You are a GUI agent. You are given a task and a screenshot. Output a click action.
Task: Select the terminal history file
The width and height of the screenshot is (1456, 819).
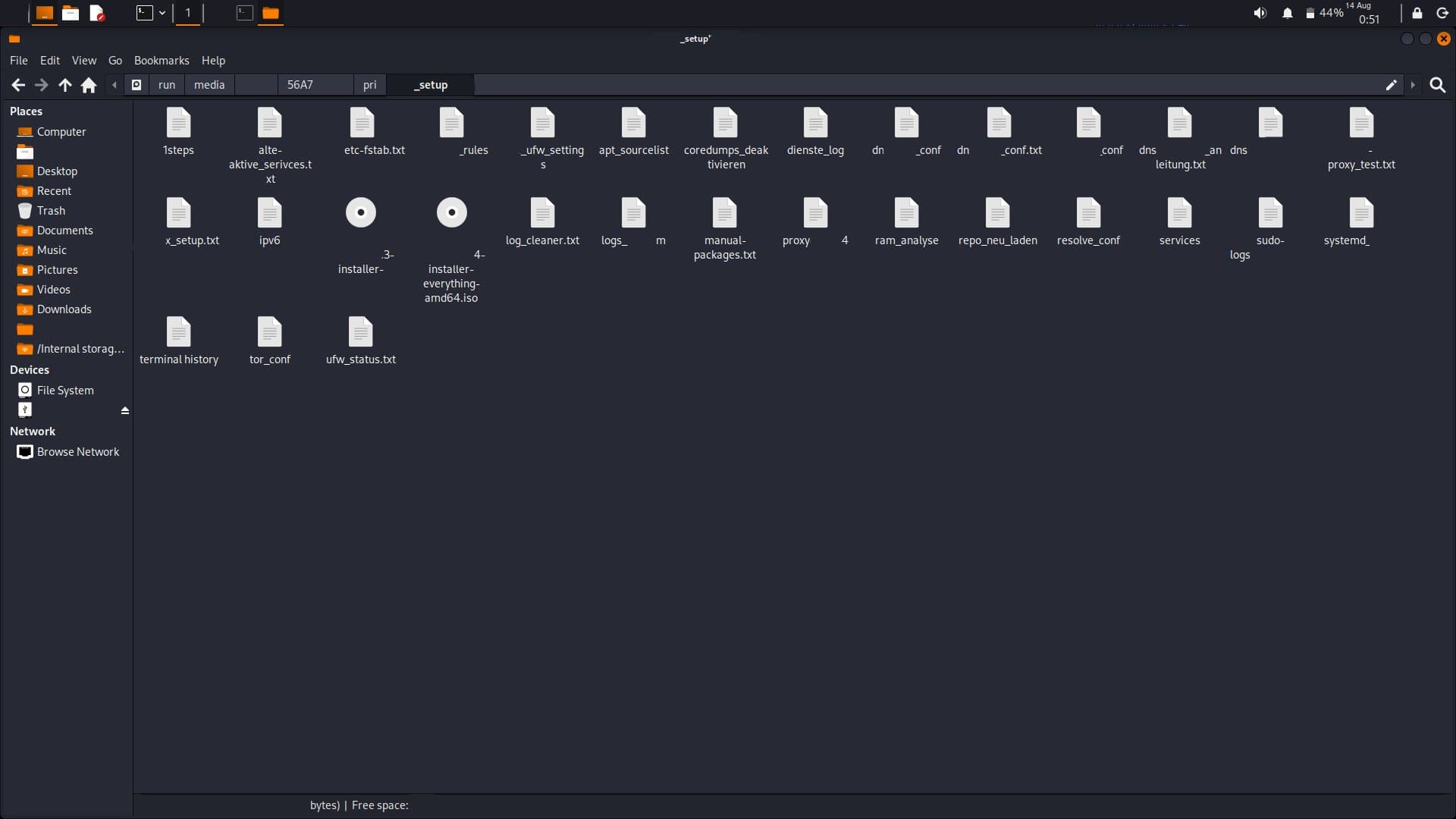(x=179, y=340)
